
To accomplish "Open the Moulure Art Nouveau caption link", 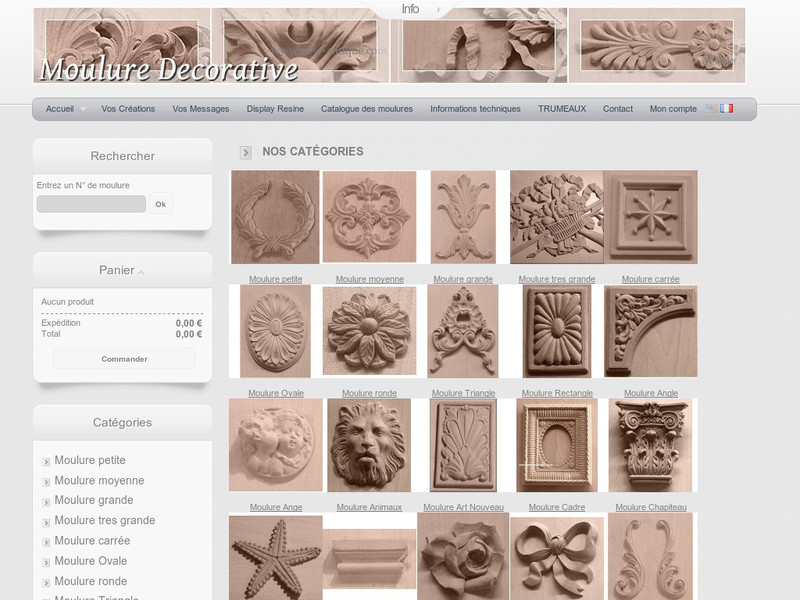I will (x=464, y=507).
